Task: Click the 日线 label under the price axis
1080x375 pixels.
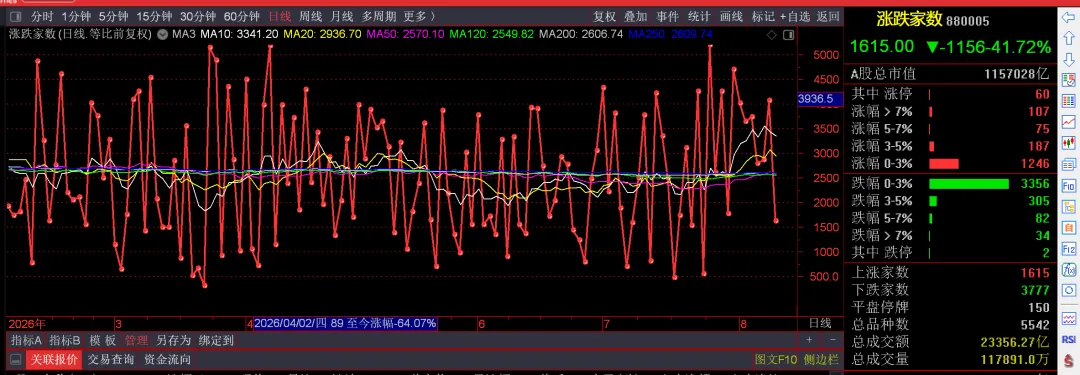Action: [819, 323]
